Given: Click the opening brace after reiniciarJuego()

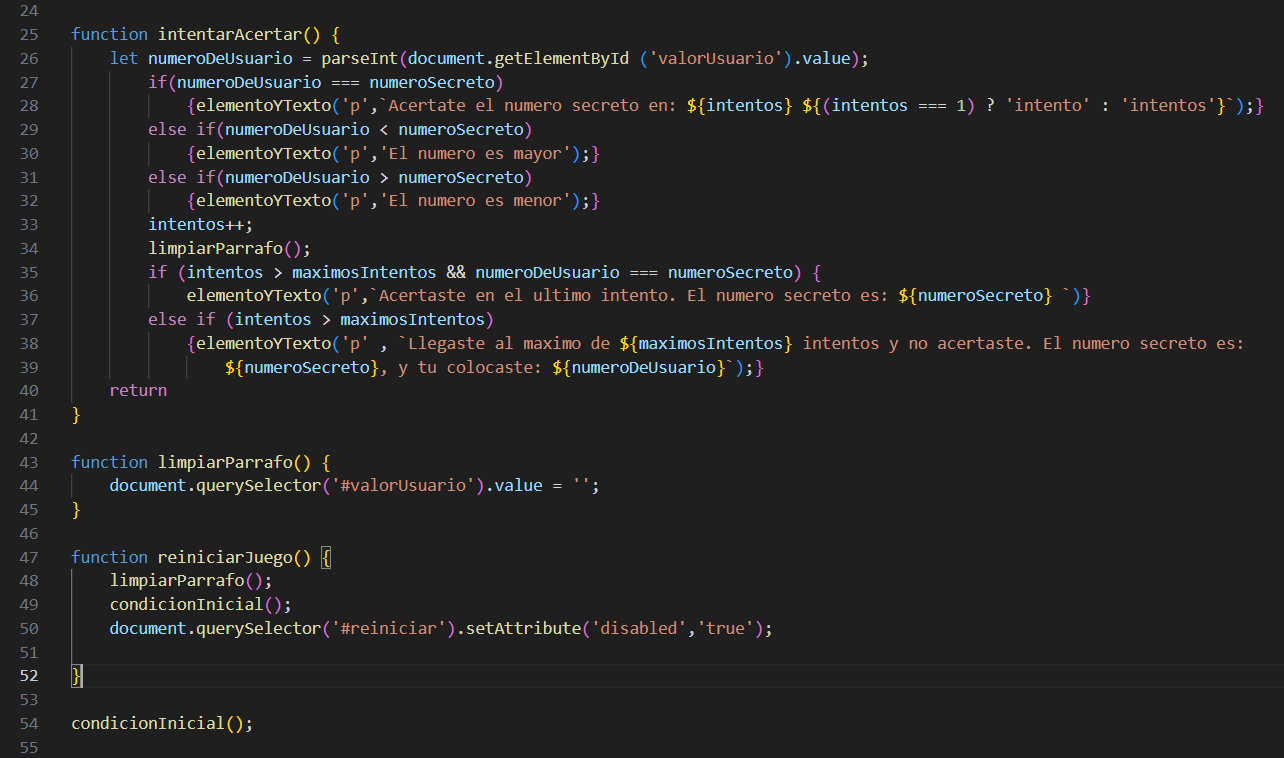Looking at the screenshot, I should coord(326,557).
